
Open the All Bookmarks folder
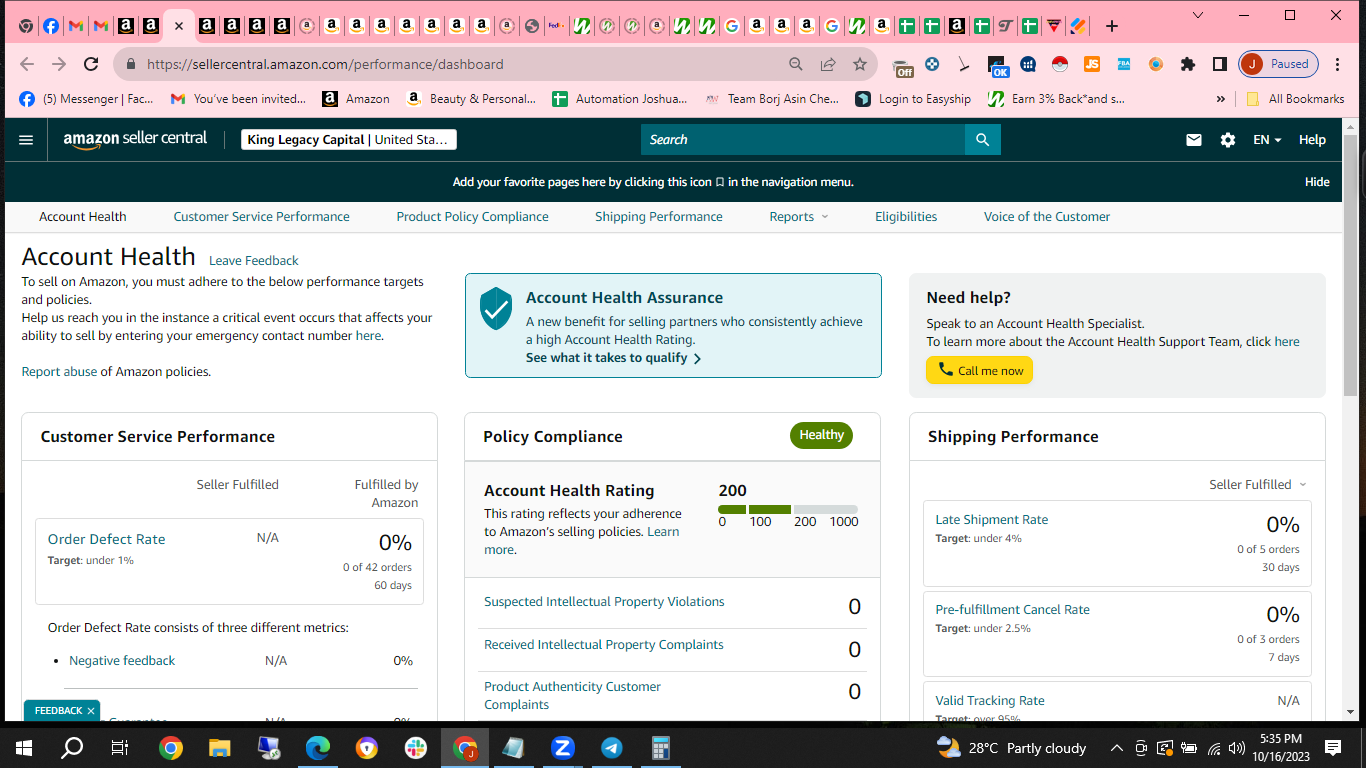(x=1295, y=99)
